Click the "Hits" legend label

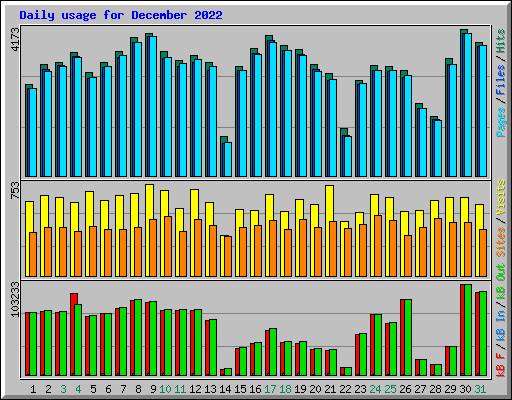pyautogui.click(x=501, y=41)
